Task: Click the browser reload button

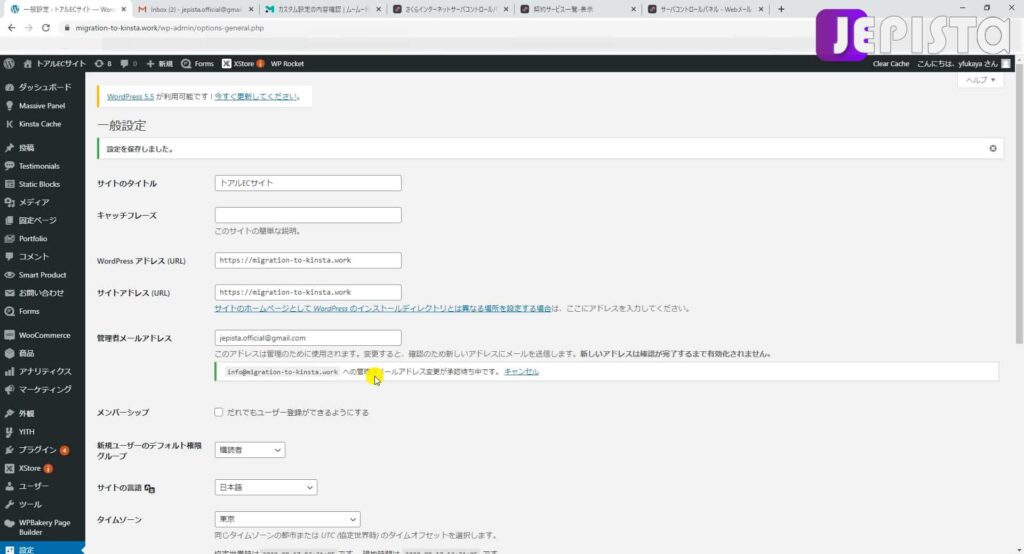Action: tap(46, 28)
